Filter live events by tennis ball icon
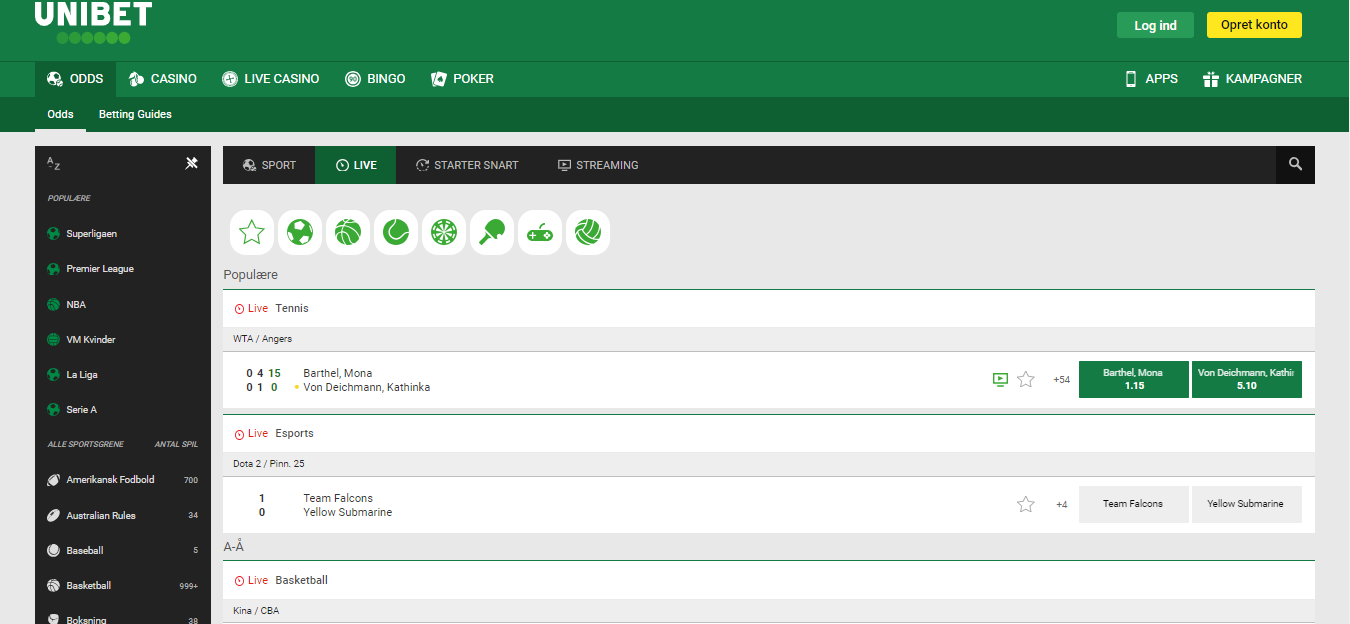The width and height of the screenshot is (1350, 624). (396, 233)
